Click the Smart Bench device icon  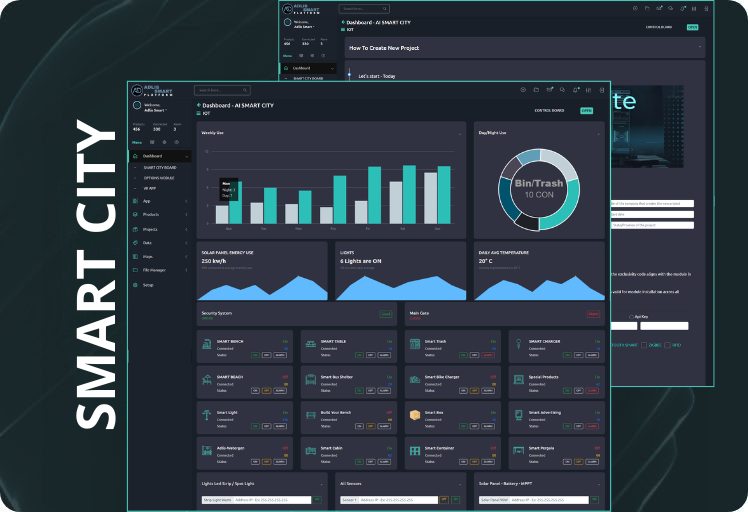coord(207,346)
